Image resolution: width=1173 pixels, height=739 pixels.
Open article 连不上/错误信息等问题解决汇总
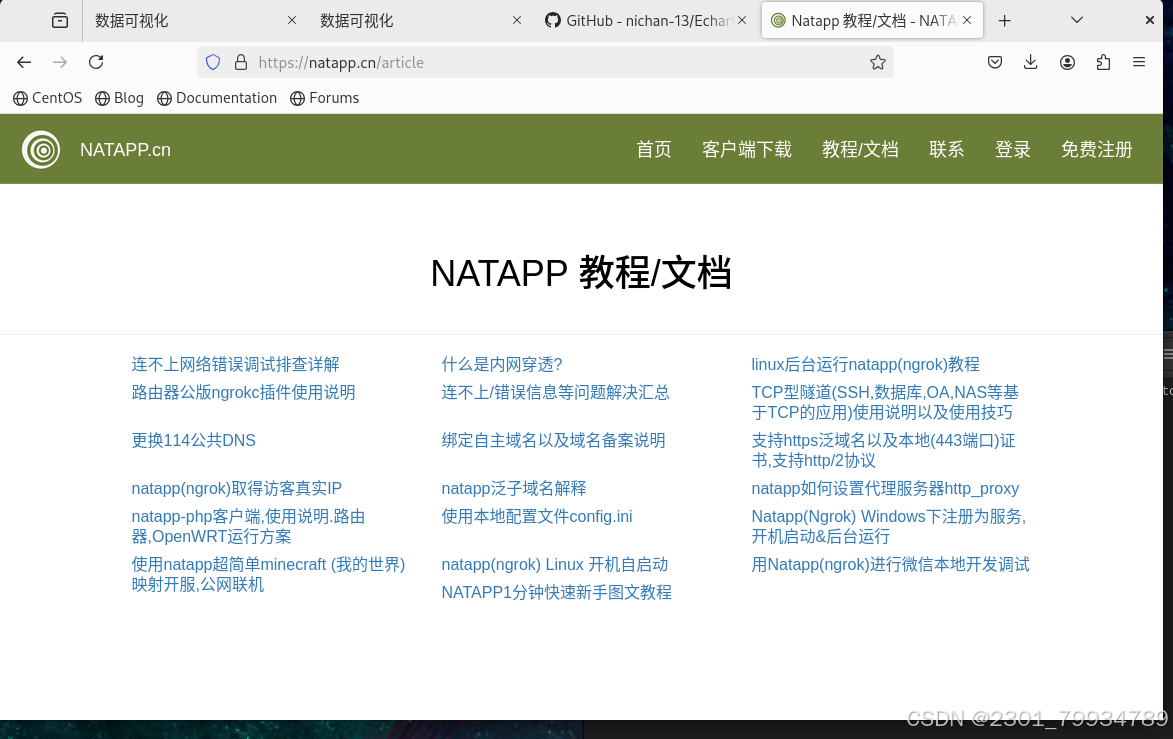pyautogui.click(x=555, y=393)
